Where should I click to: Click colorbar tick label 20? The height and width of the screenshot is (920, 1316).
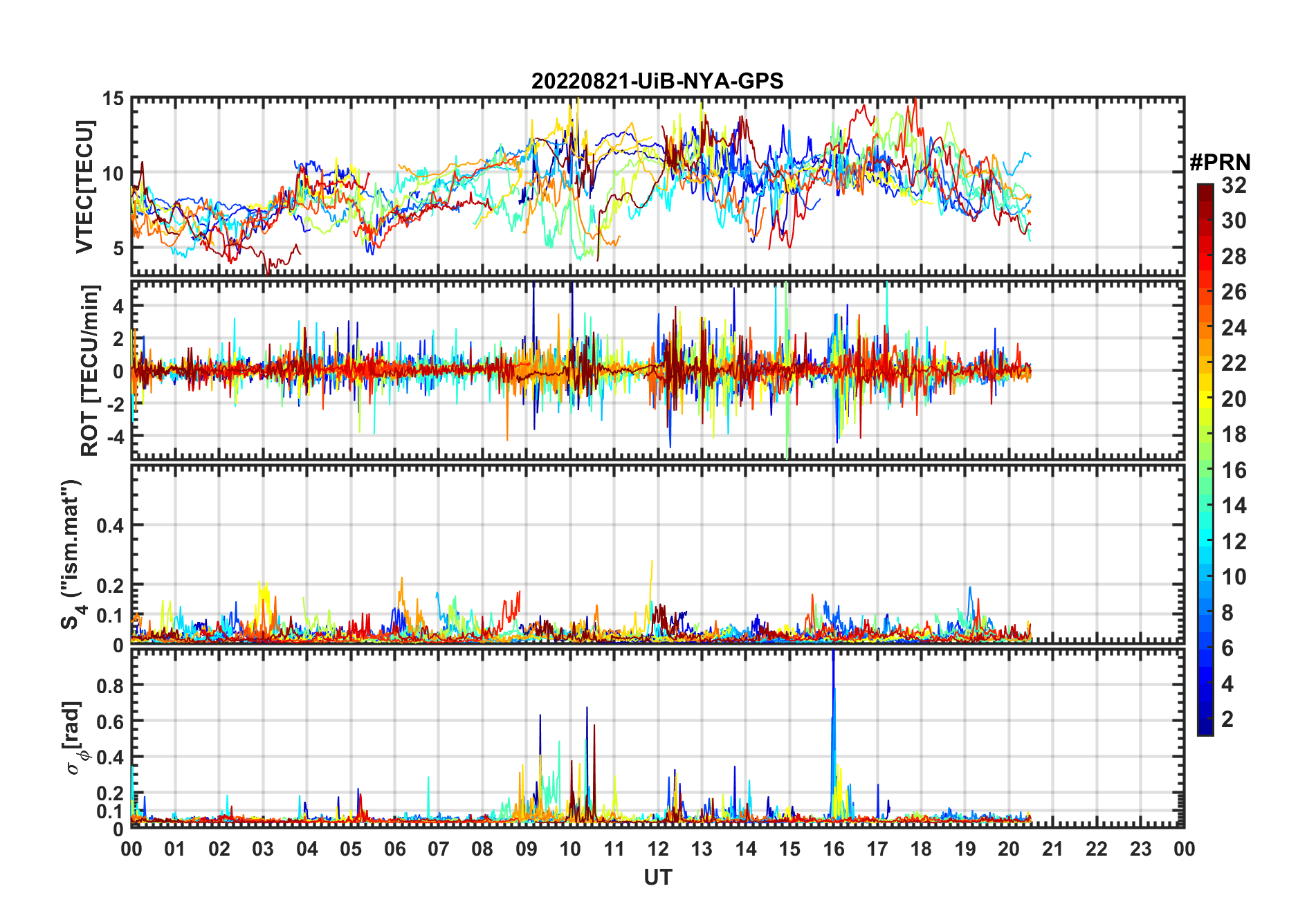click(1234, 399)
